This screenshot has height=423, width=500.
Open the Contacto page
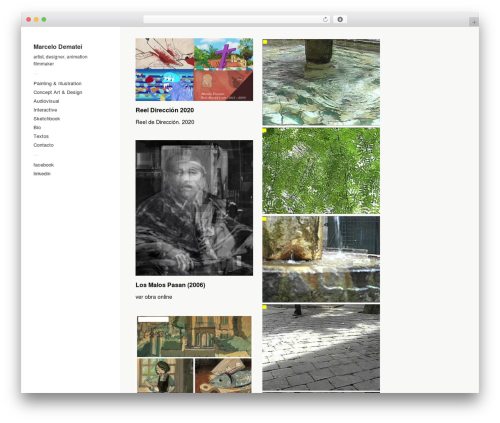tap(43, 145)
